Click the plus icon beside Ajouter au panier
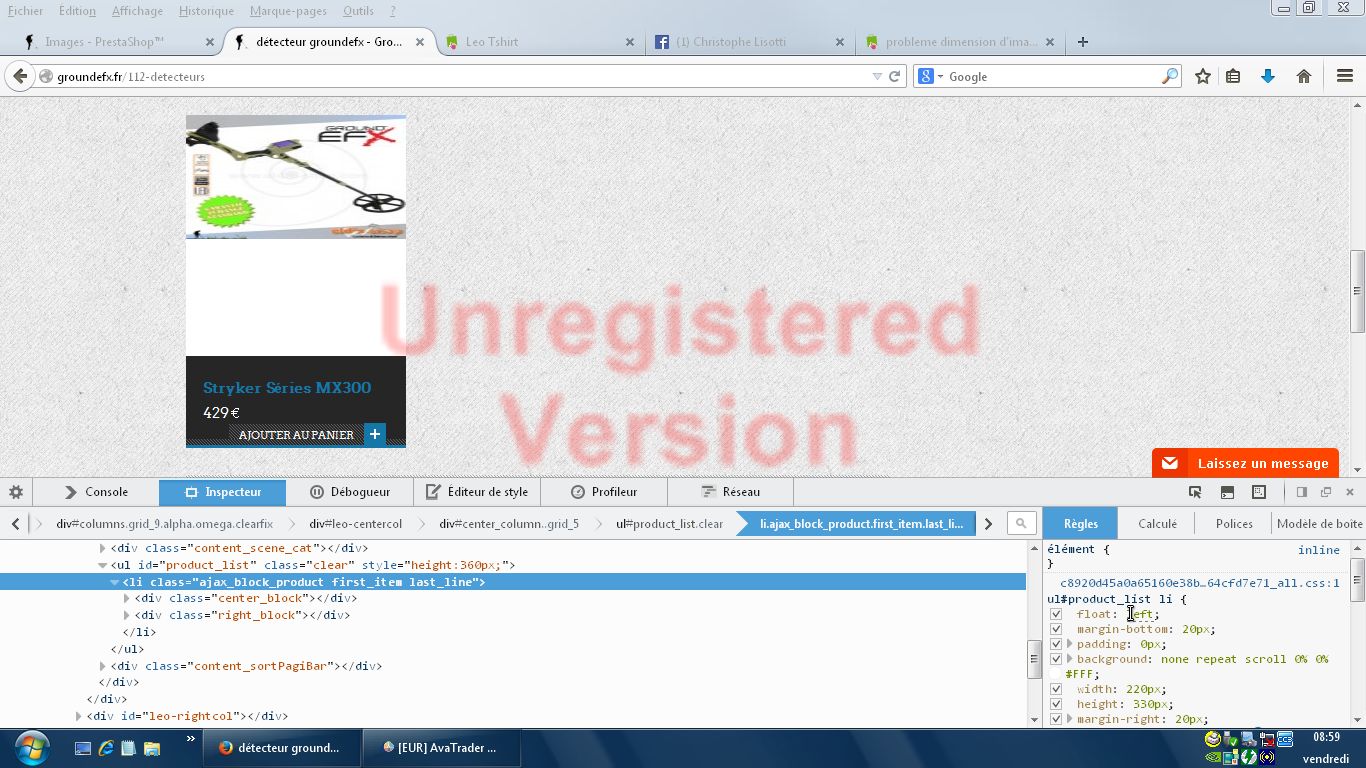This screenshot has width=1366, height=768. pyautogui.click(x=375, y=434)
